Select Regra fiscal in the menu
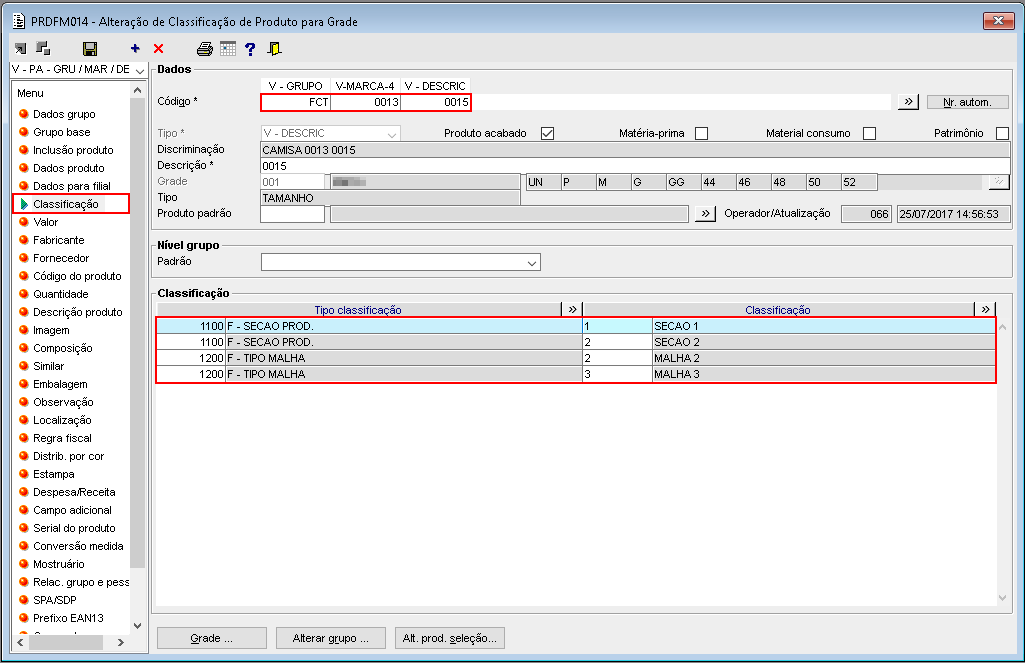 [62, 438]
